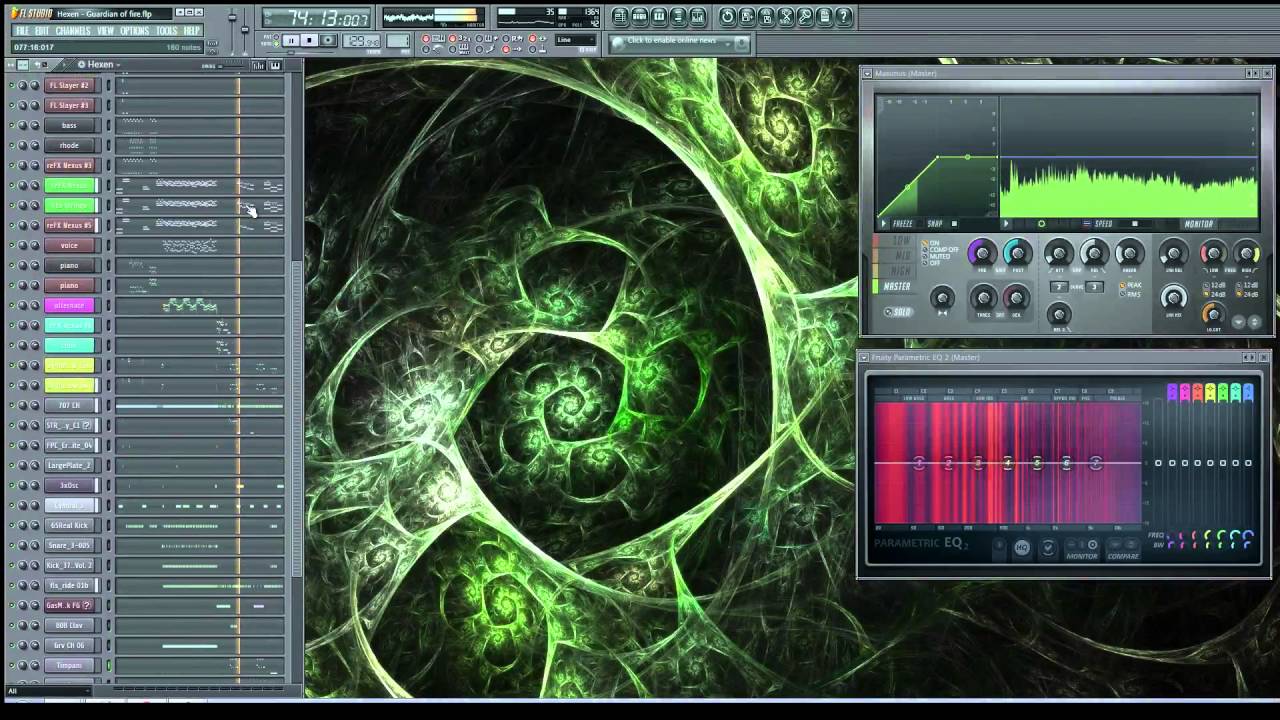The height and width of the screenshot is (720, 1280).
Task: Adjust the teal POST gain knob in Maximus
Action: coord(1018,253)
